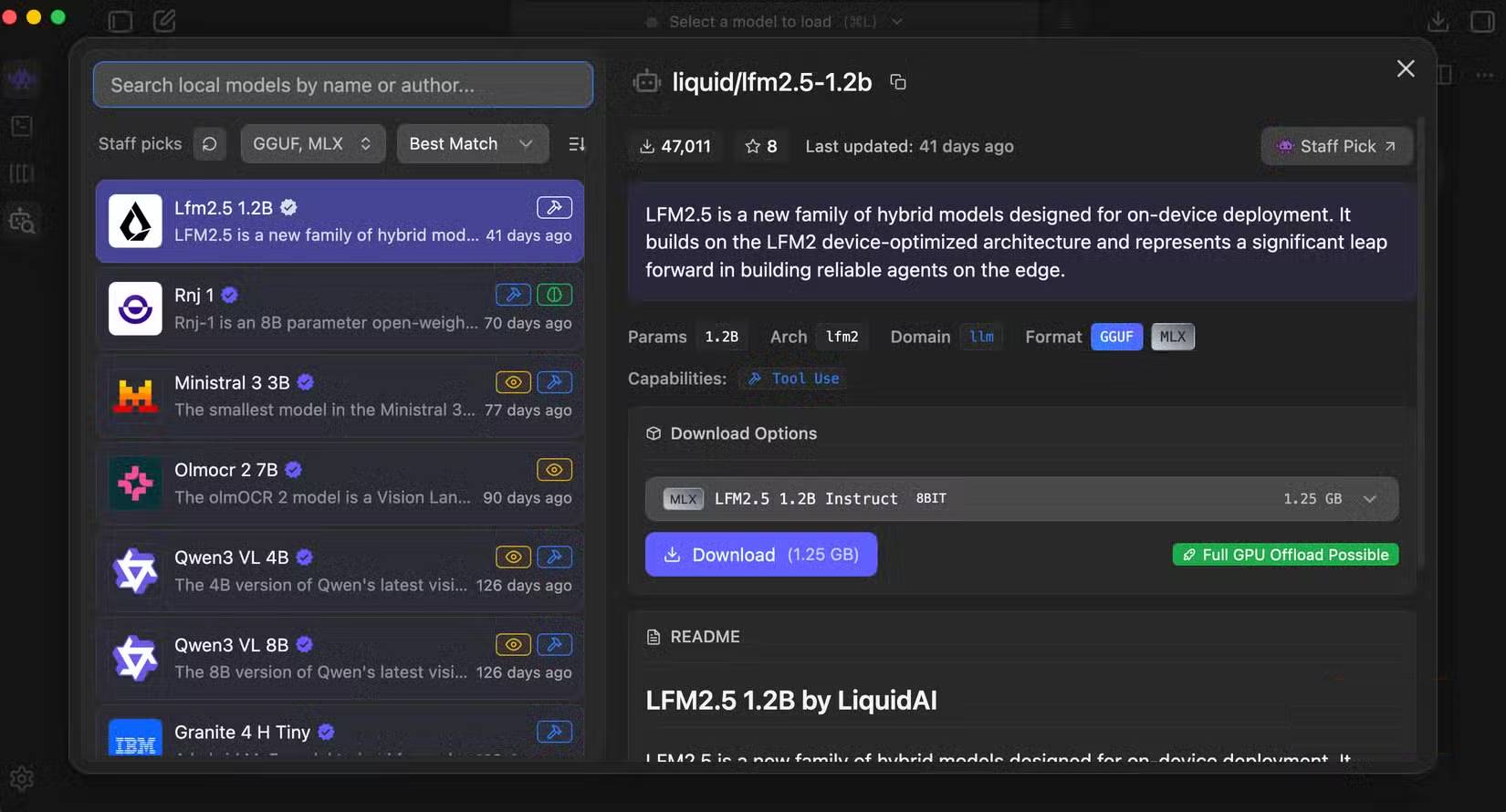1506x812 pixels.
Task: Click the robot icon beside liquid/lfm2.5-1.2b
Action: (x=647, y=82)
